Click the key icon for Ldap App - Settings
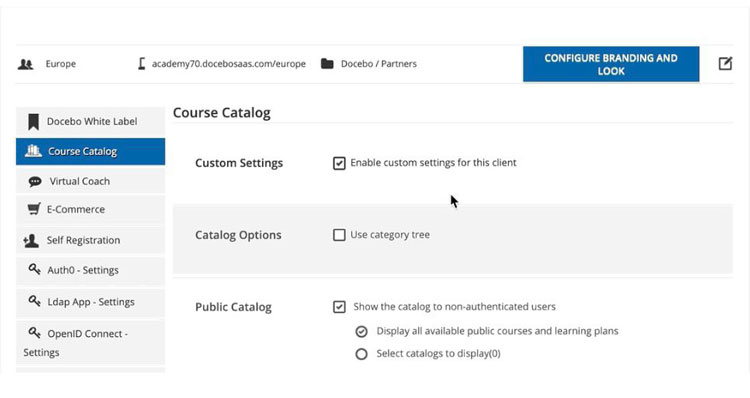 pyautogui.click(x=34, y=301)
